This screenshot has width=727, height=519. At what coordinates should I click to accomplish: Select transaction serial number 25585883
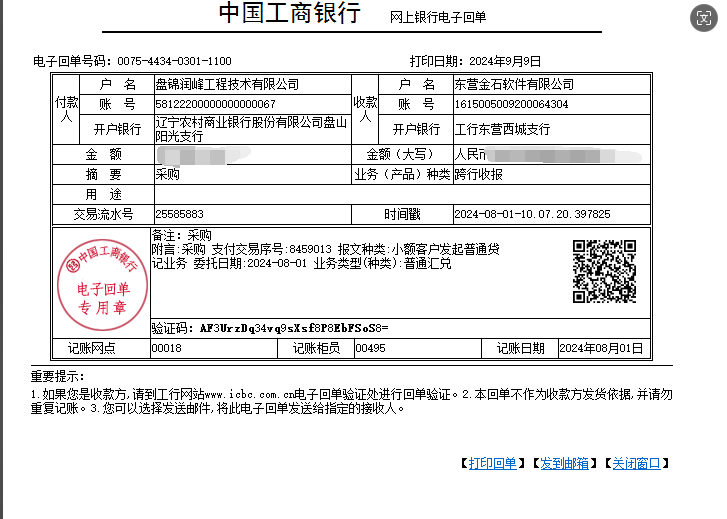point(179,214)
